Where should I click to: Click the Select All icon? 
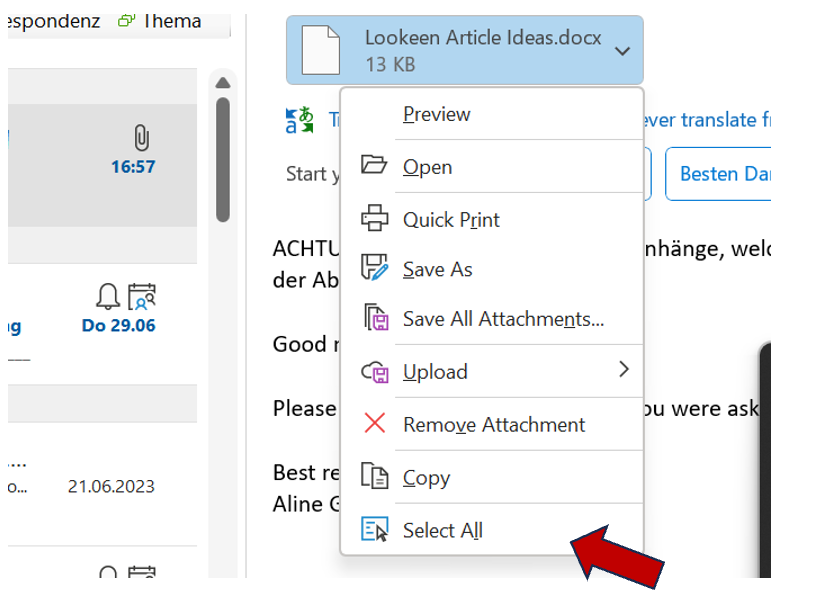coord(374,530)
